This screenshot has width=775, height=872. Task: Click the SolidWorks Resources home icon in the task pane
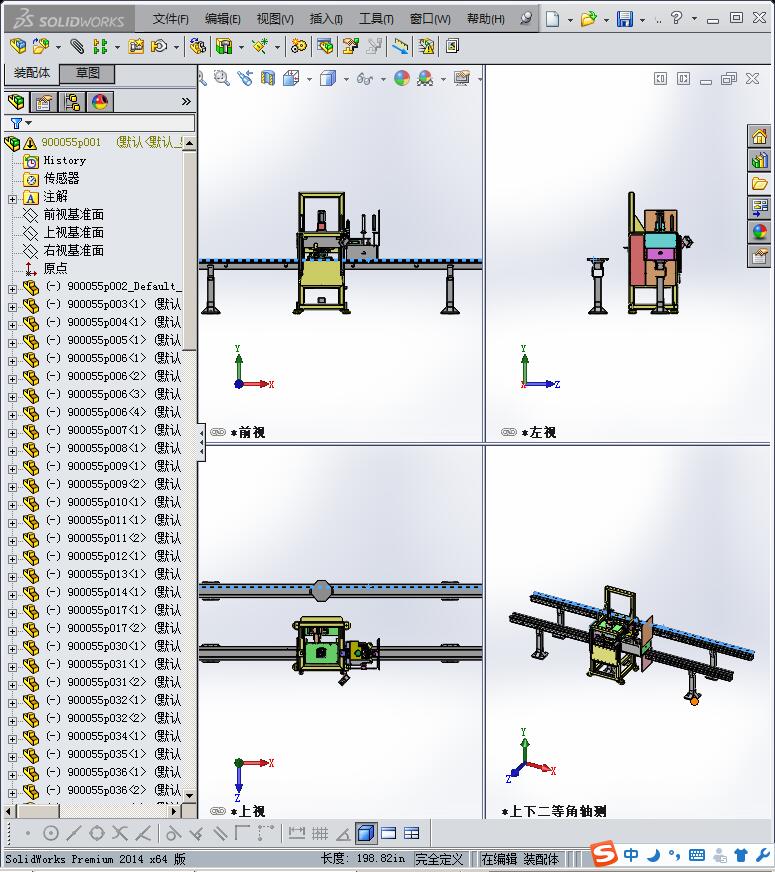[759, 136]
